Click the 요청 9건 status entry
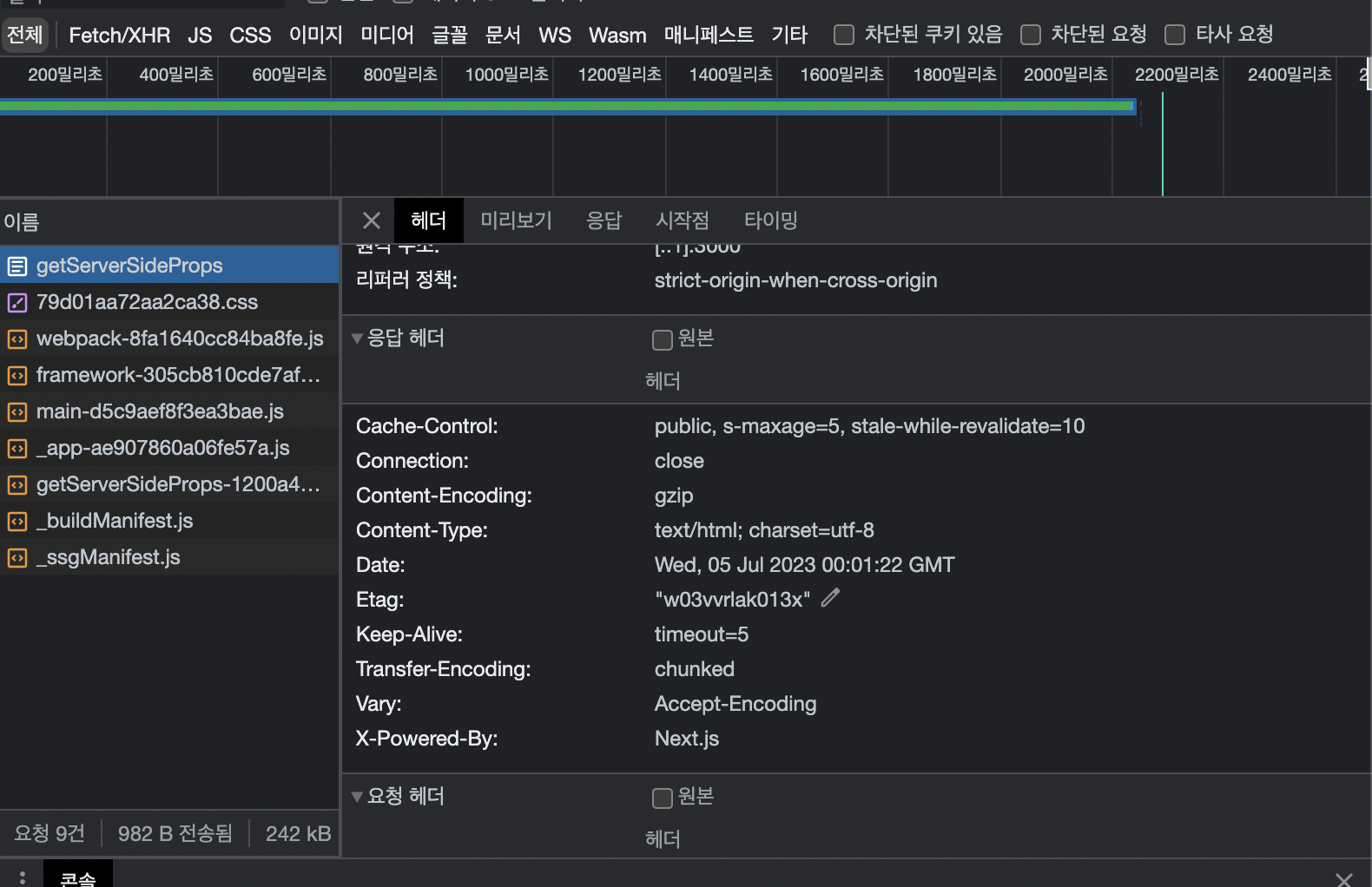The height and width of the screenshot is (887, 1372). pyautogui.click(x=49, y=834)
